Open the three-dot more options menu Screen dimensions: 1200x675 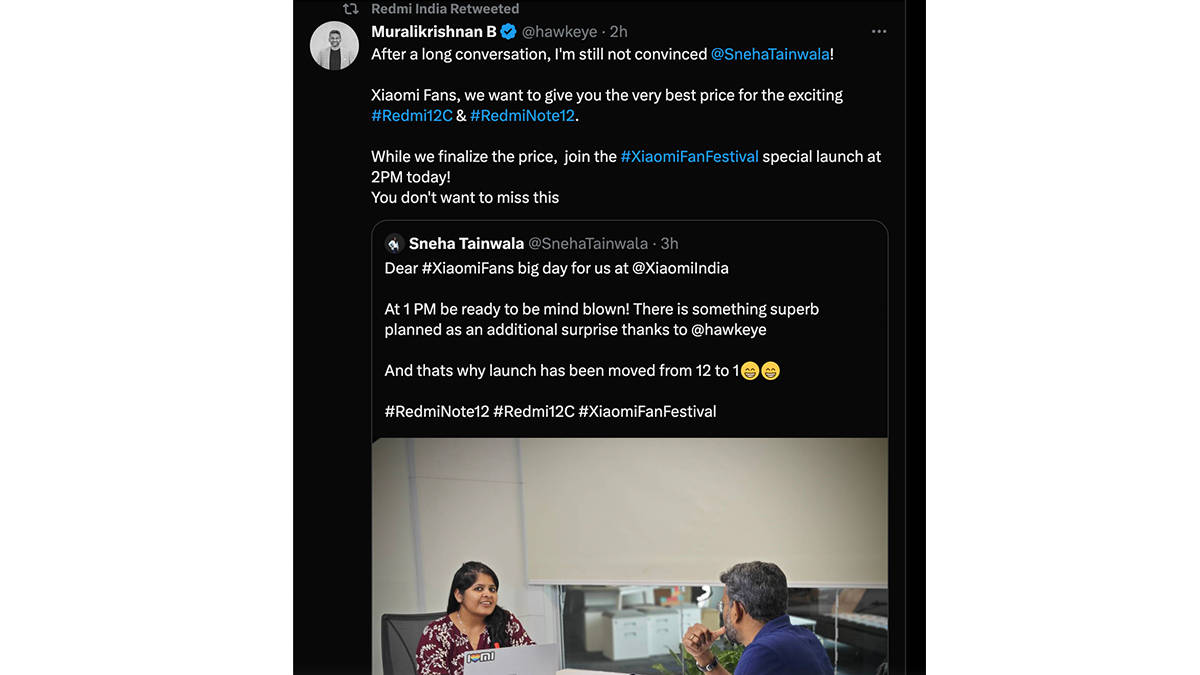[x=879, y=32]
